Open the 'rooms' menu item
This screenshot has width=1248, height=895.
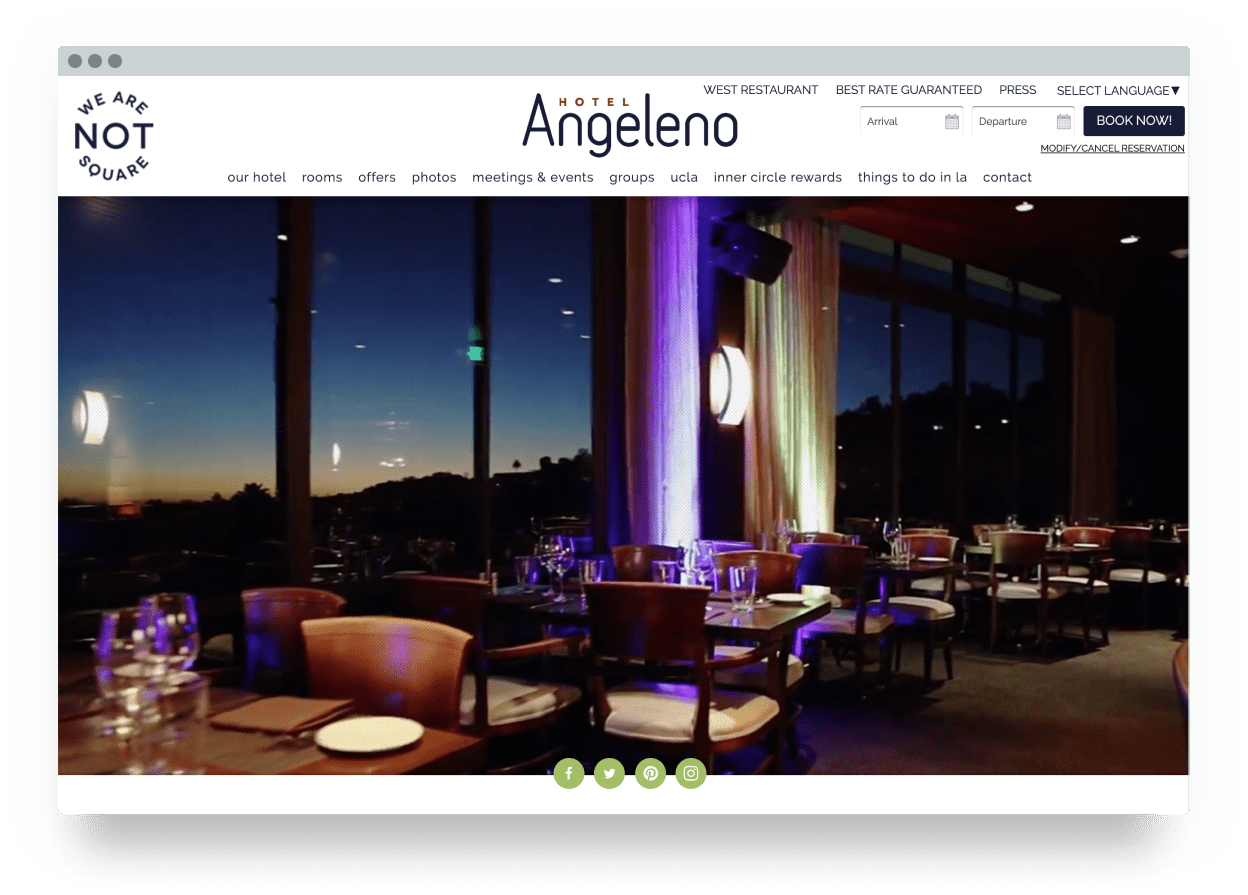[x=322, y=177]
